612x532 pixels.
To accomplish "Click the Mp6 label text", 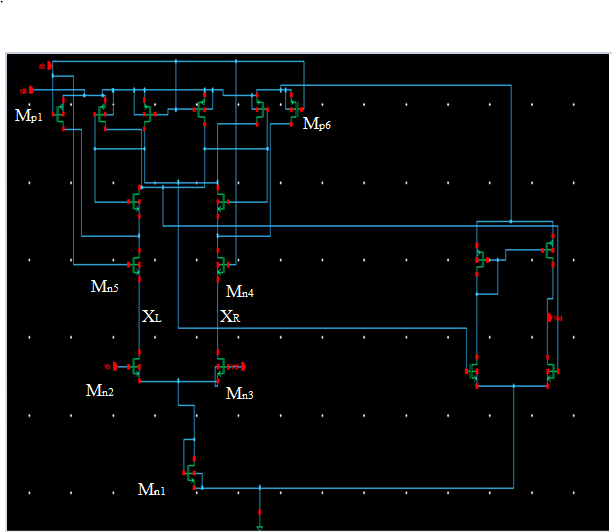I will tap(317, 124).
